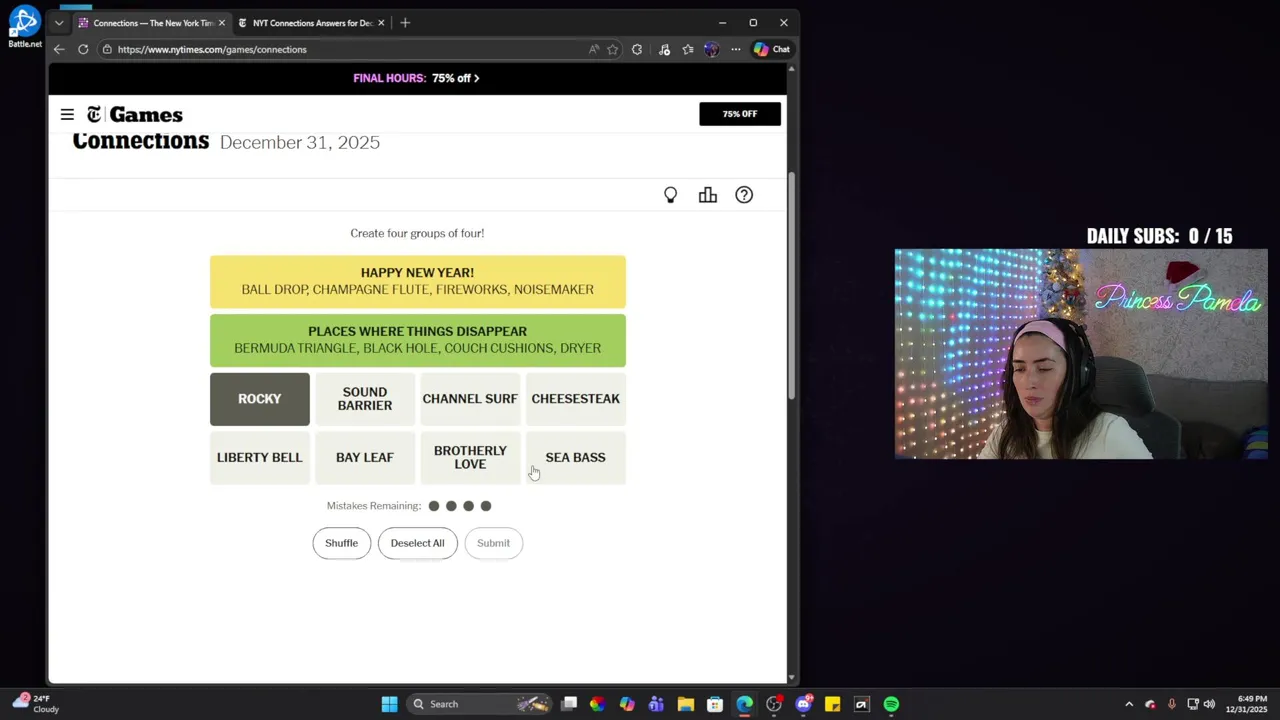Select the LIBERTY BELL tile
Screen dimensions: 1280x720
260,458
